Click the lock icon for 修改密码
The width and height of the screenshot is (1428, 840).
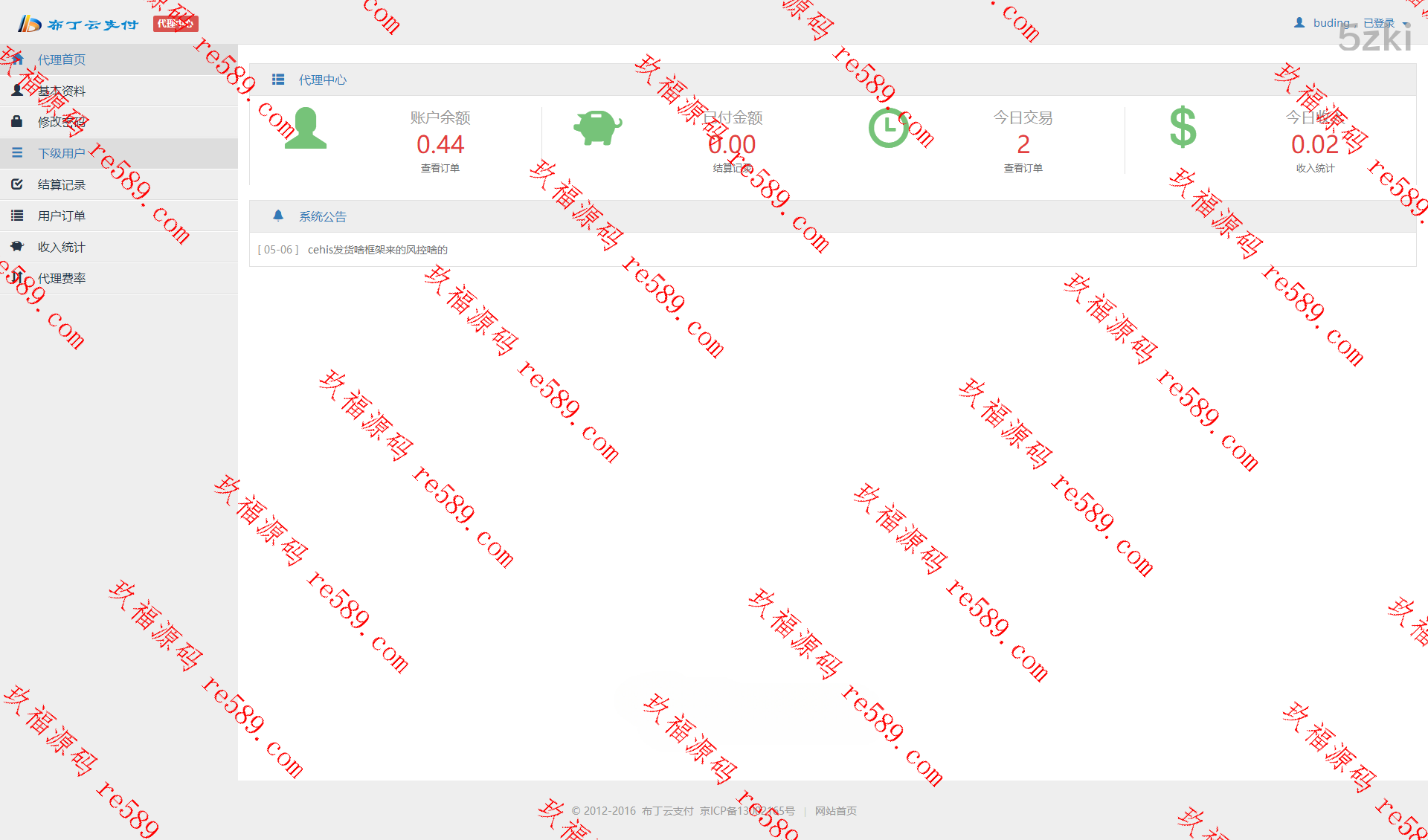coord(17,121)
